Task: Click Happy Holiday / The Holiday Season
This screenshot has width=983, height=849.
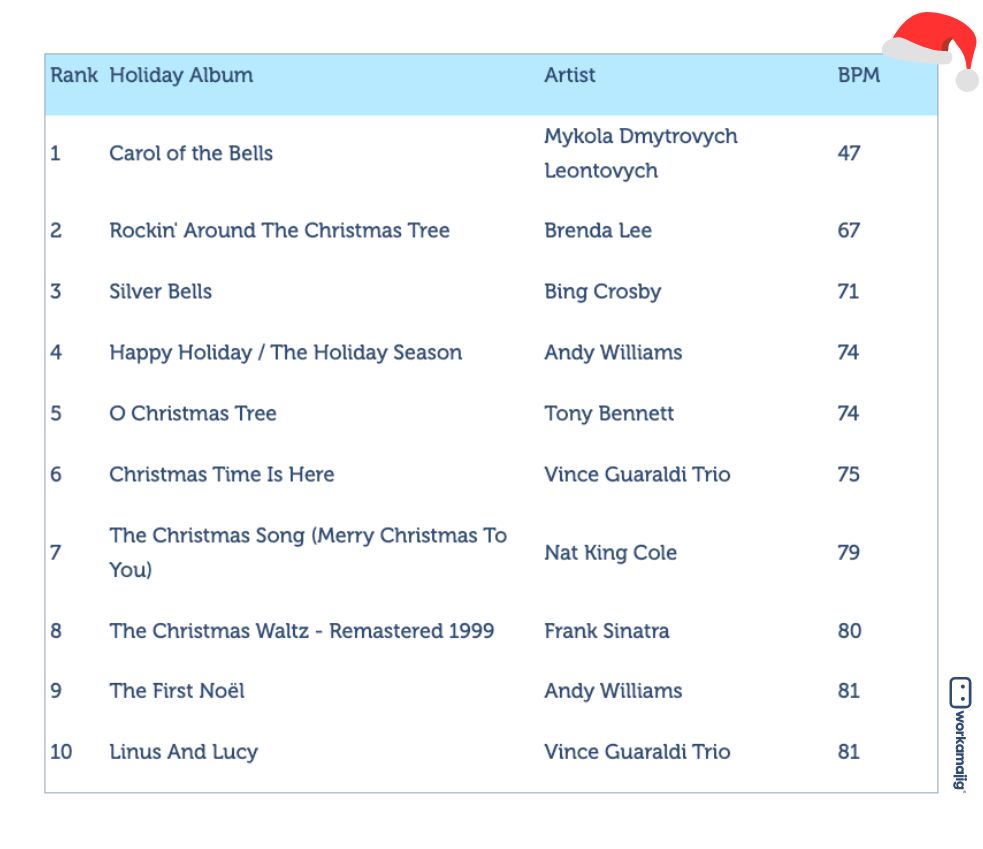Action: click(x=286, y=352)
